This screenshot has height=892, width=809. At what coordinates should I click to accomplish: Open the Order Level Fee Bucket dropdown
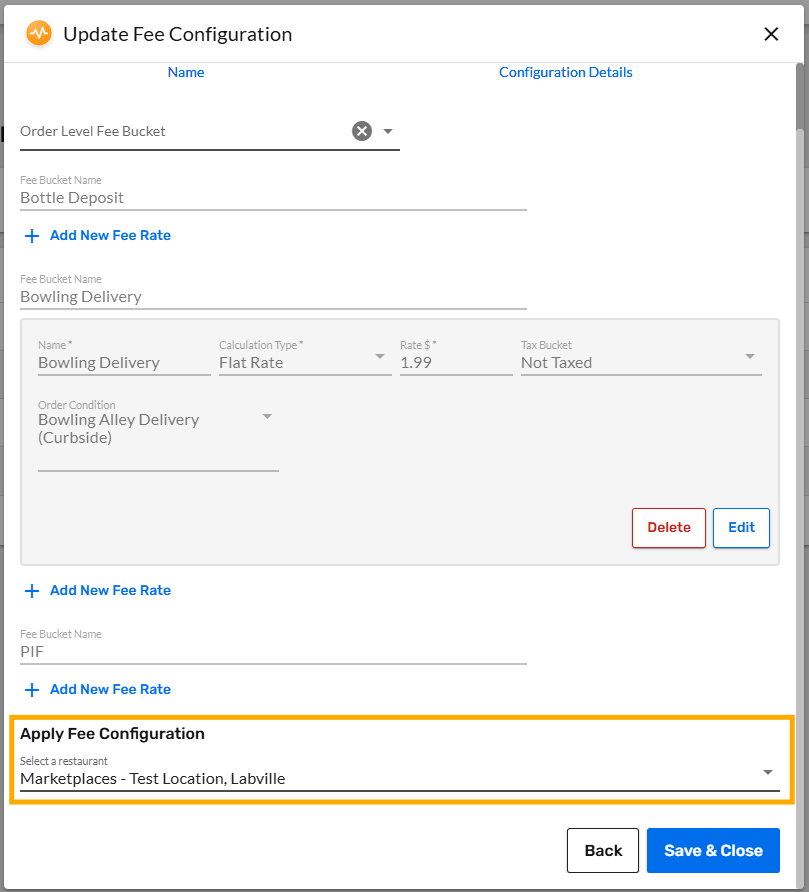tap(388, 130)
